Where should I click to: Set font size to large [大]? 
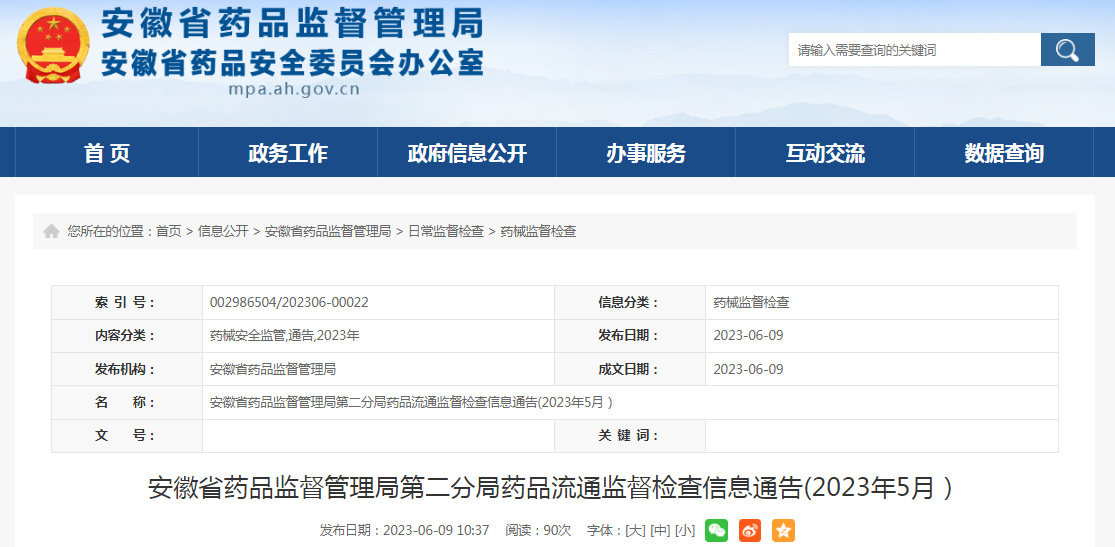635,530
